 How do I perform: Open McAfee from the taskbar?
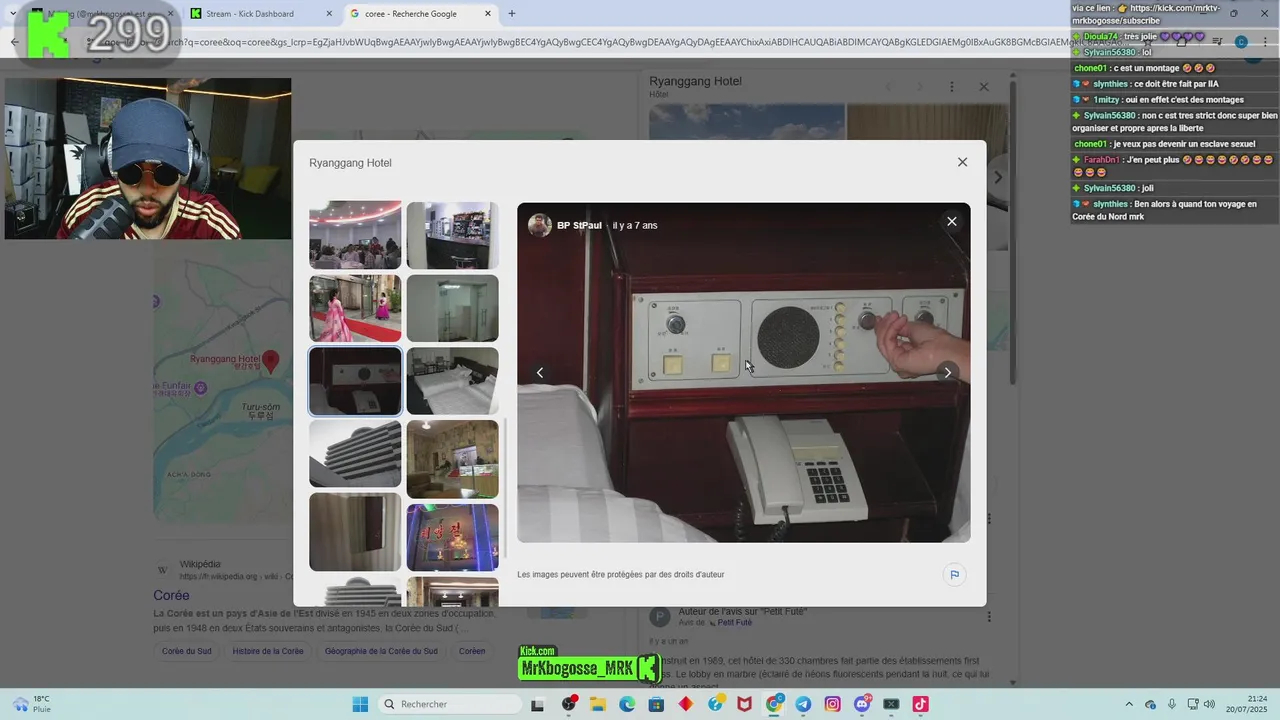(x=744, y=704)
